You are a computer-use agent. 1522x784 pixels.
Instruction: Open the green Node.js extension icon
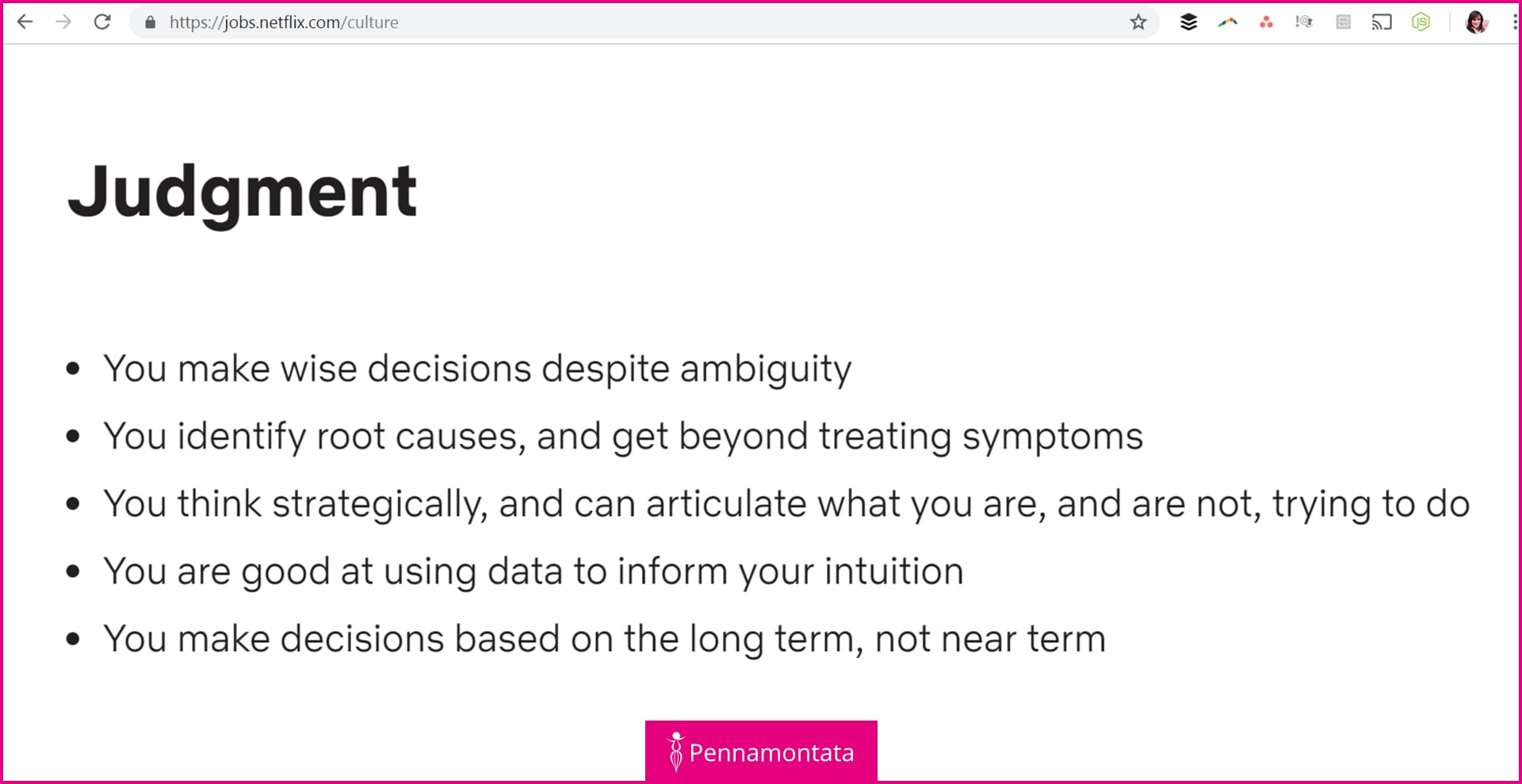point(1421,22)
